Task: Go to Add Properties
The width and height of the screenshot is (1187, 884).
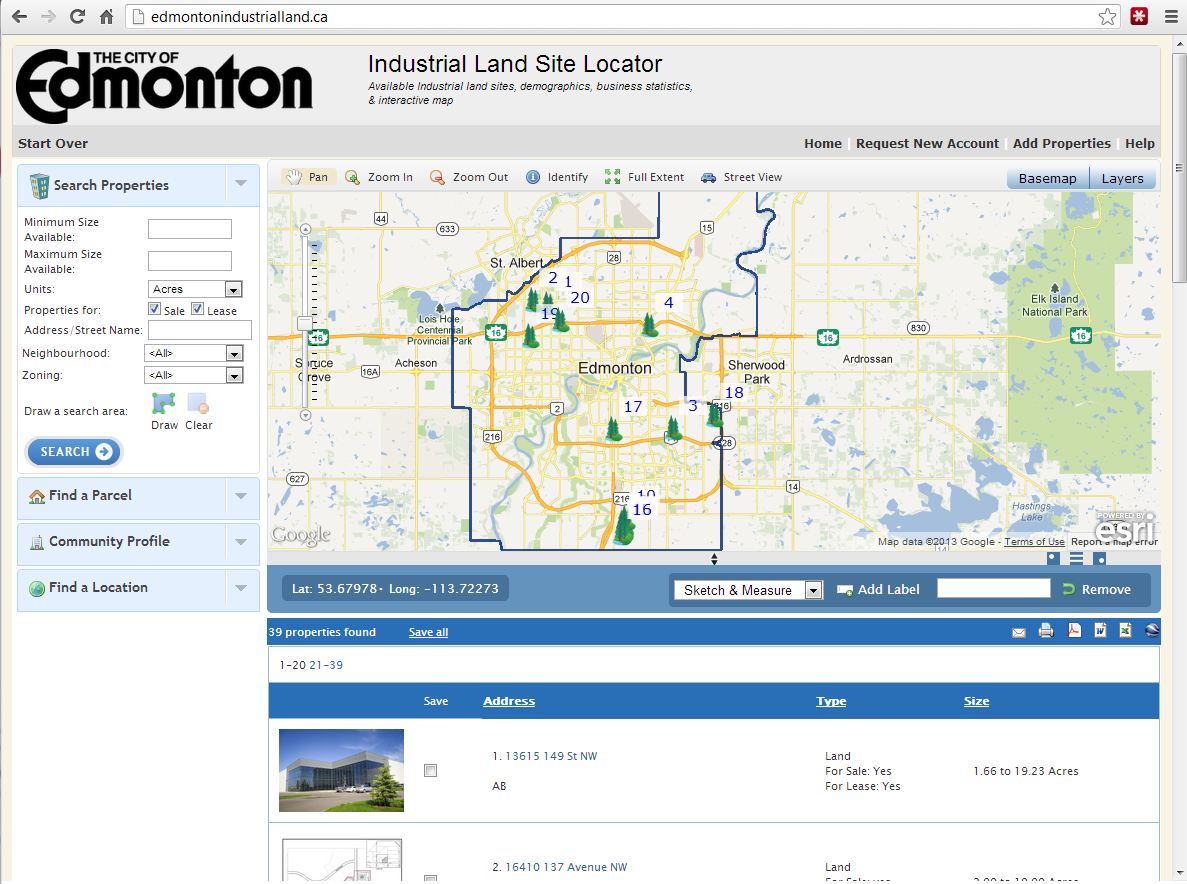Action: [x=1061, y=143]
